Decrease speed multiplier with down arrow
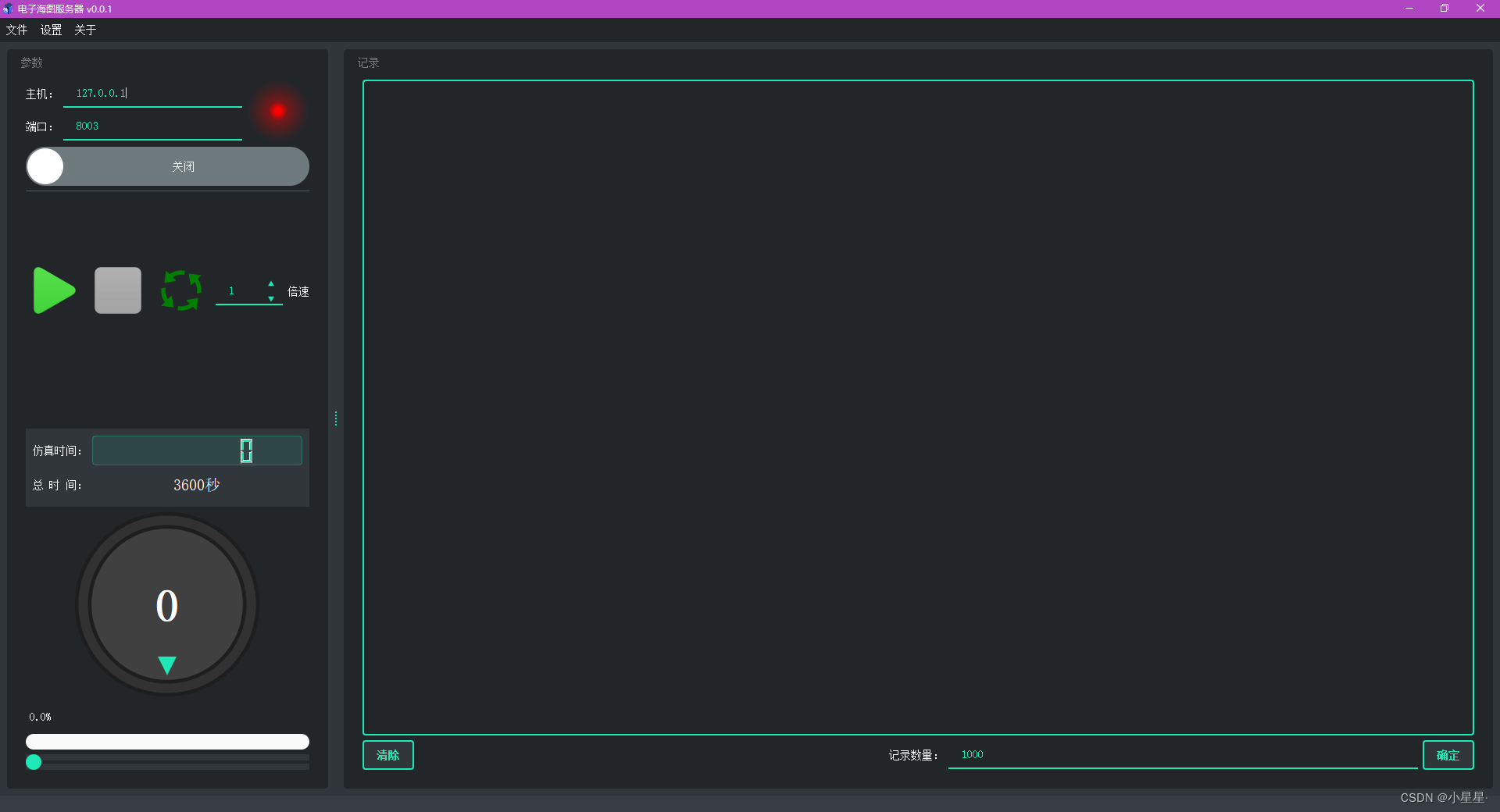 coord(271,298)
